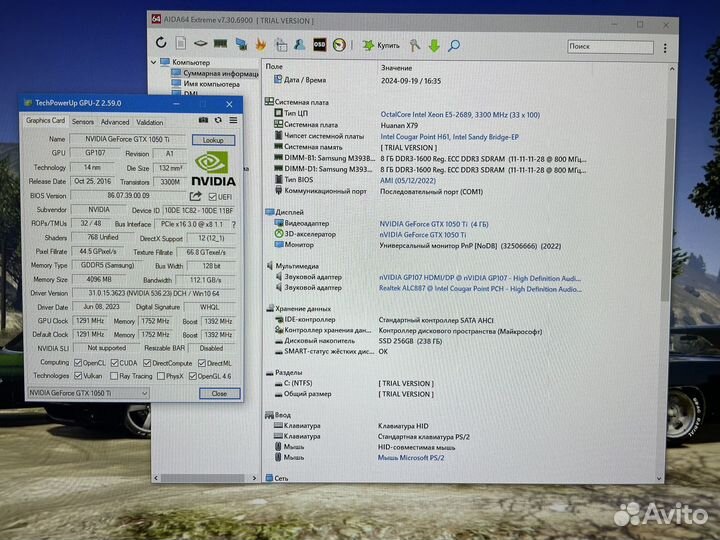Click the Lookup button in GPU-Z
Image resolution: width=720 pixels, height=540 pixels.
coord(213,140)
